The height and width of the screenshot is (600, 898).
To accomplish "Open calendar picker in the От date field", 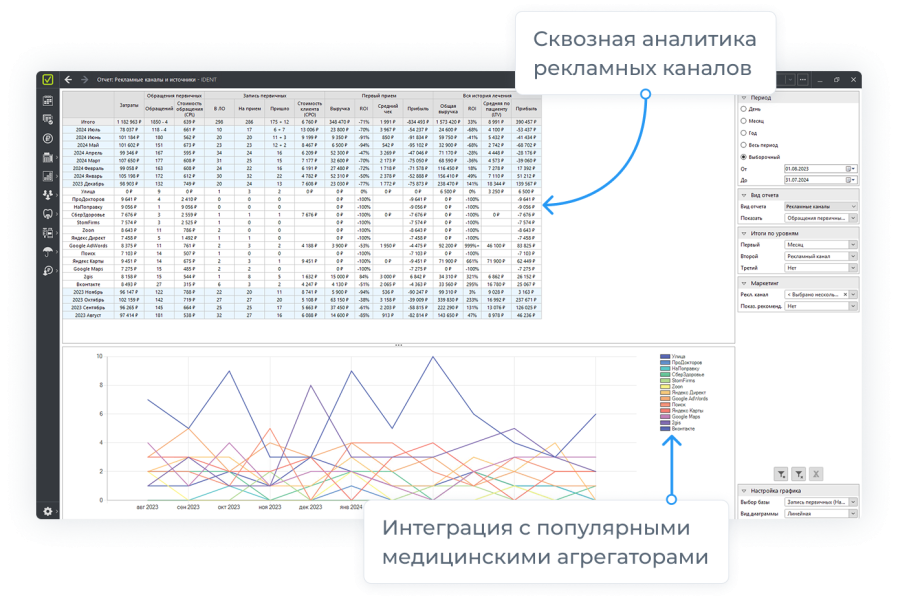I will [850, 169].
